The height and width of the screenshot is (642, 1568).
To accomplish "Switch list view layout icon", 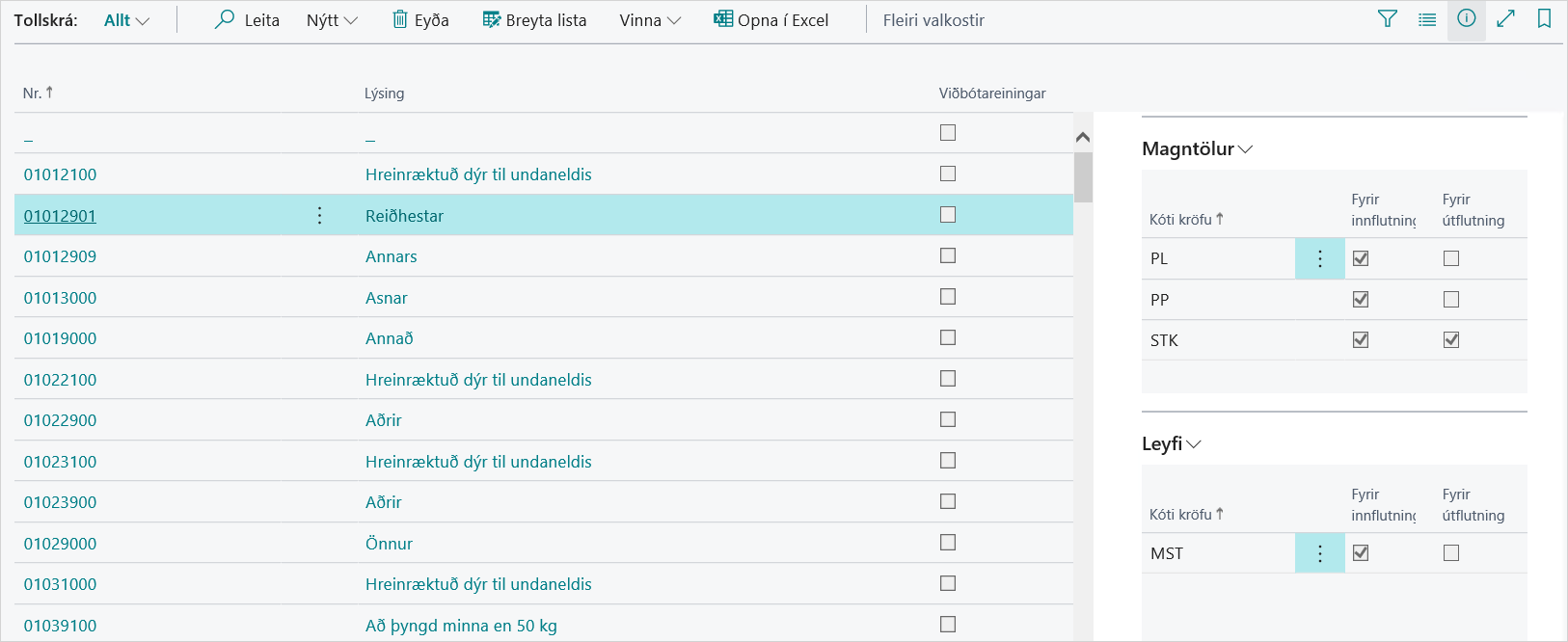I will point(1427,19).
